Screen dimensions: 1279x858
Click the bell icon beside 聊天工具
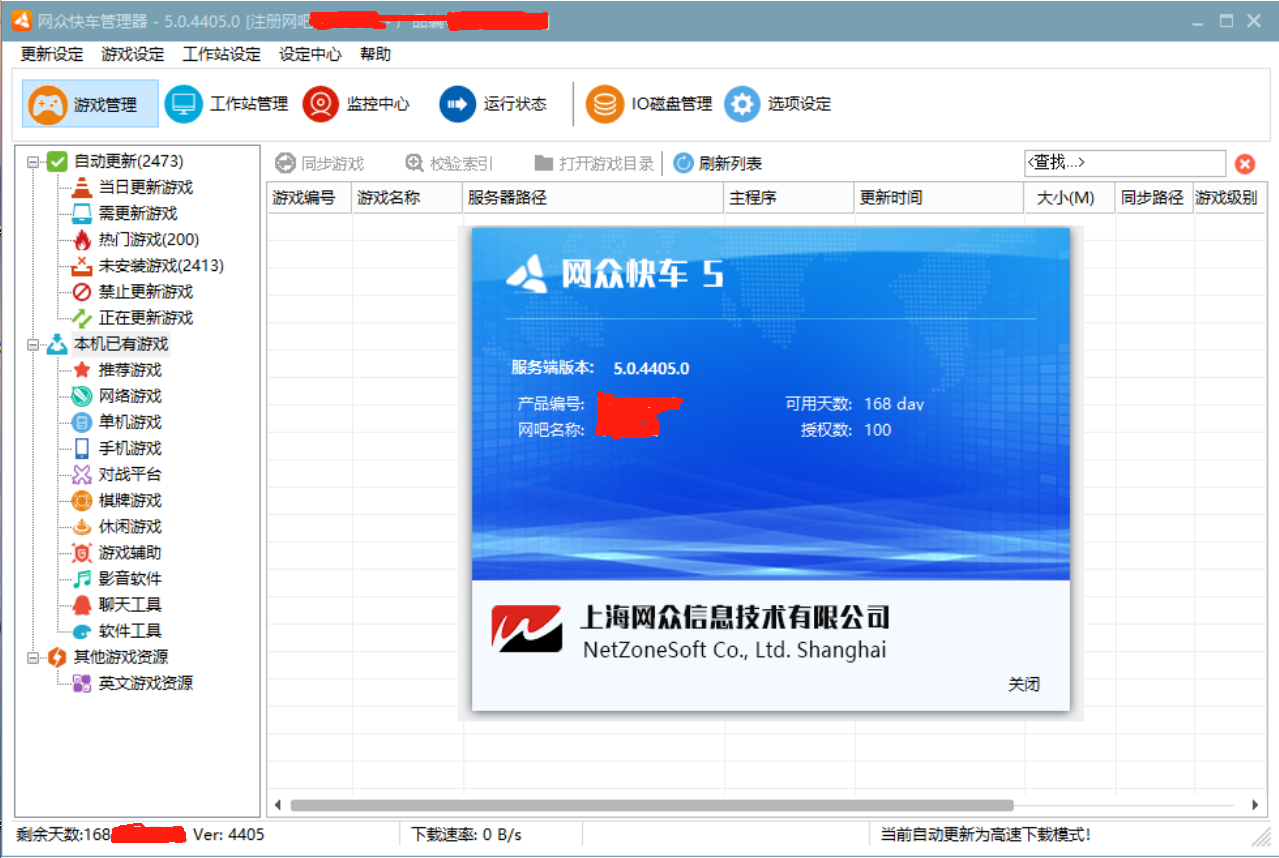click(82, 604)
